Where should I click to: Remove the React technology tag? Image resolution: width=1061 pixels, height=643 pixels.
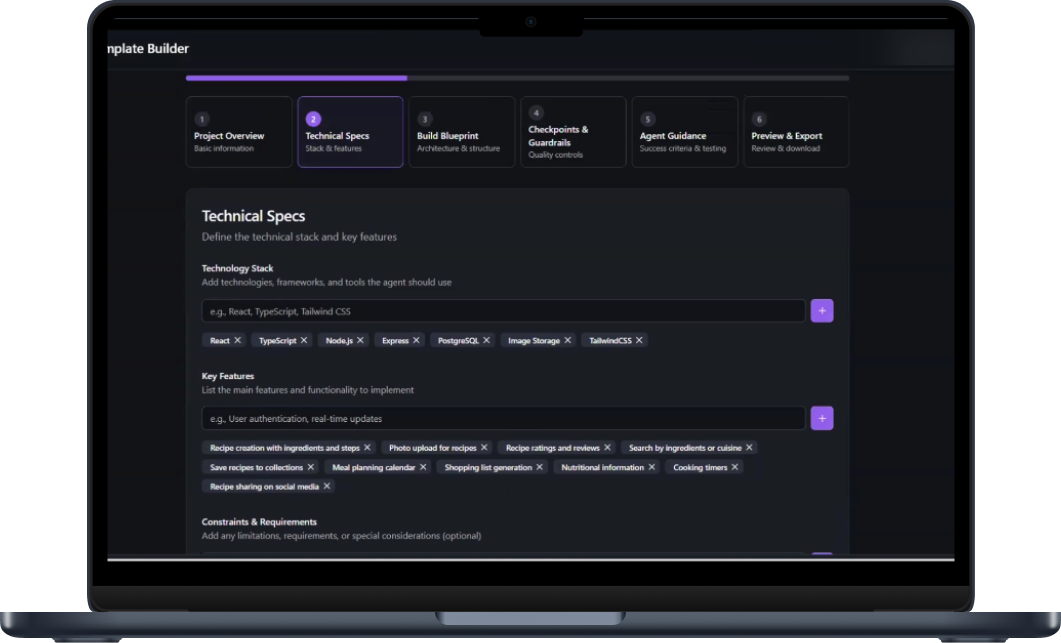coord(237,340)
